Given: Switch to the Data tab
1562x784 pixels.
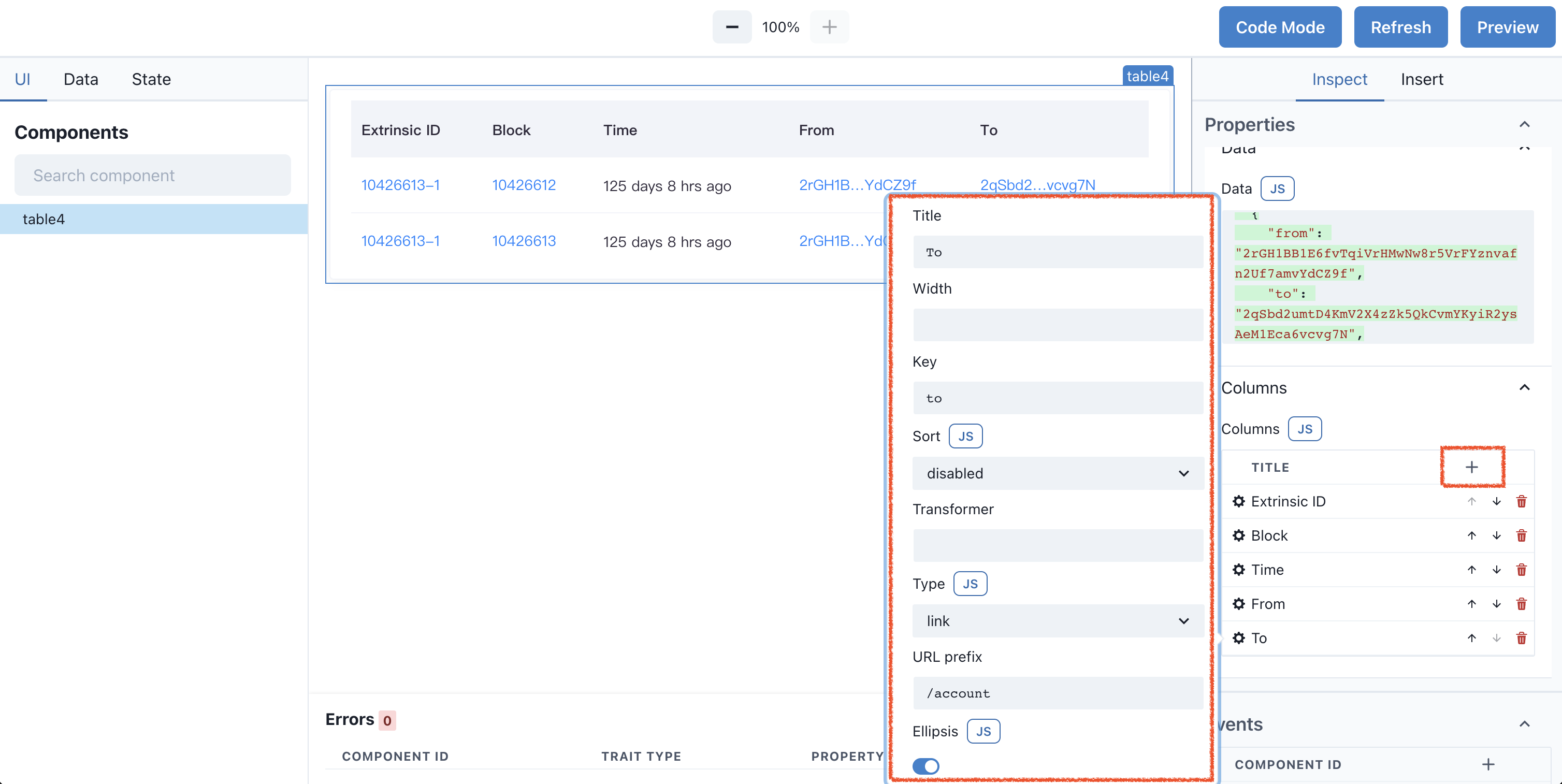Looking at the screenshot, I should pos(81,79).
